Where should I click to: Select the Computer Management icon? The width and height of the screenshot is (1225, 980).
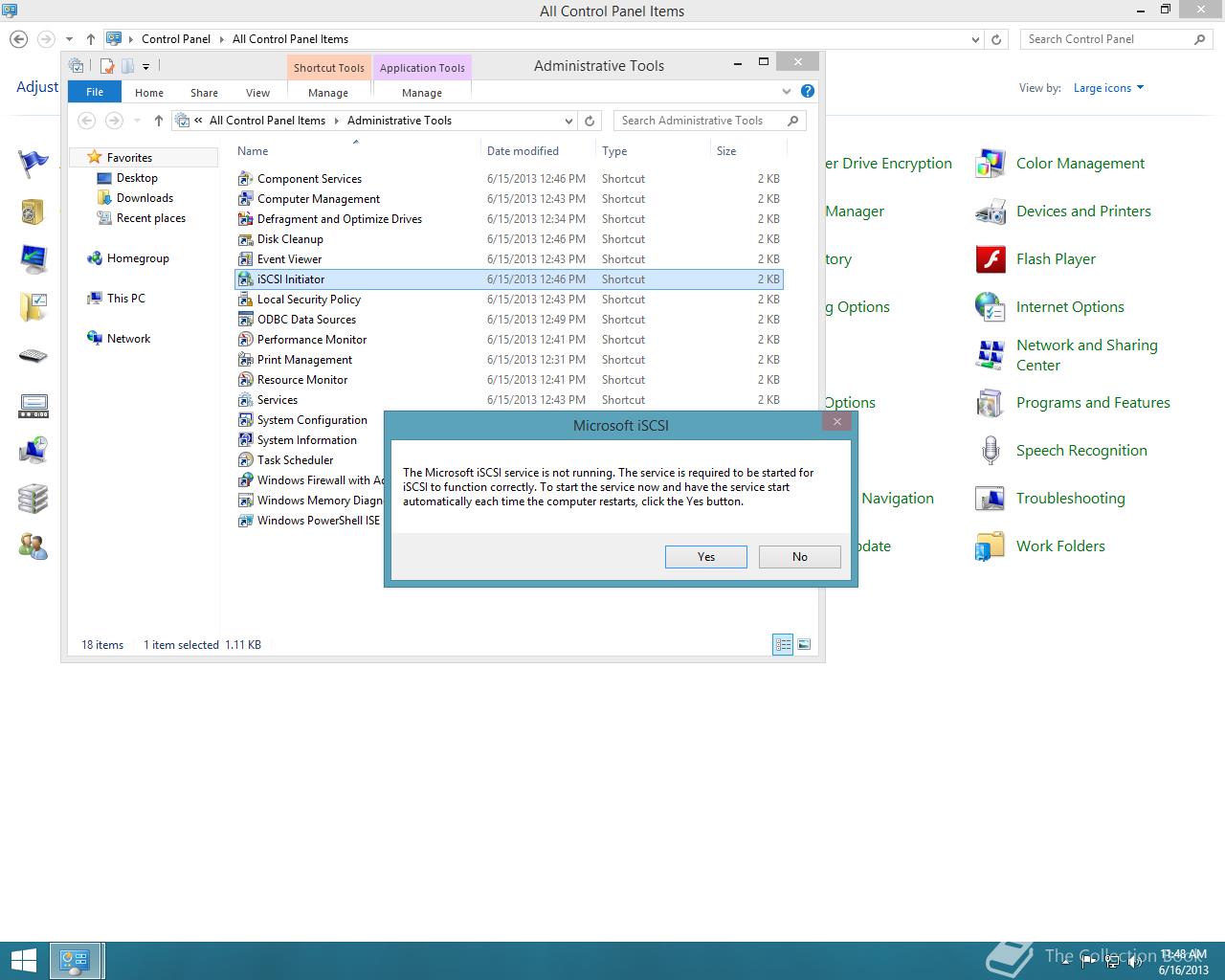point(245,199)
